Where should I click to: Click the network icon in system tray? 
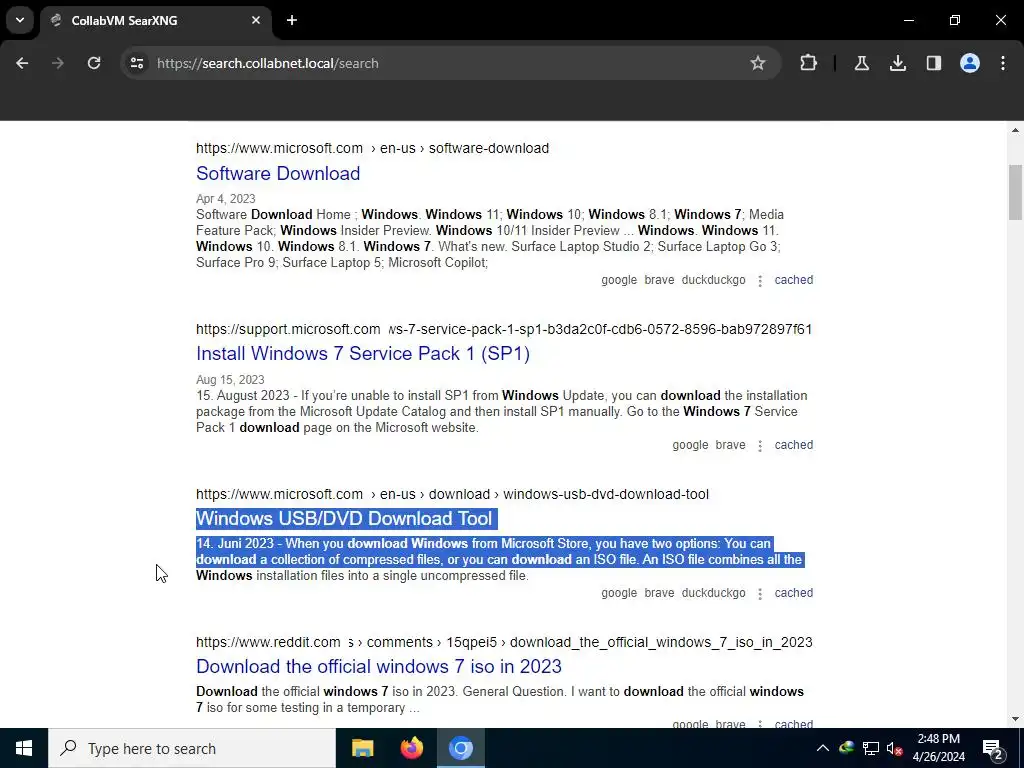coord(871,748)
